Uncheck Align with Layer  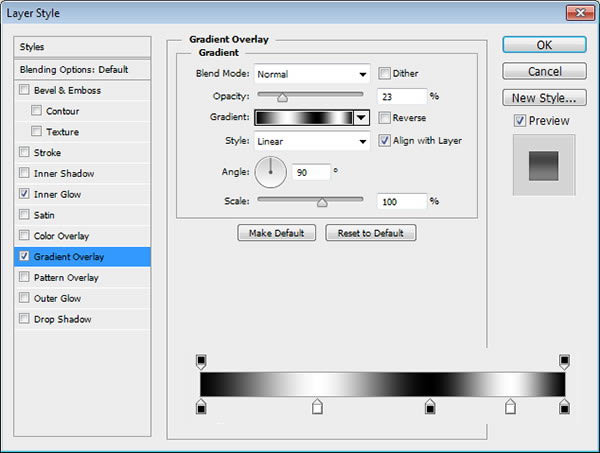tap(384, 140)
